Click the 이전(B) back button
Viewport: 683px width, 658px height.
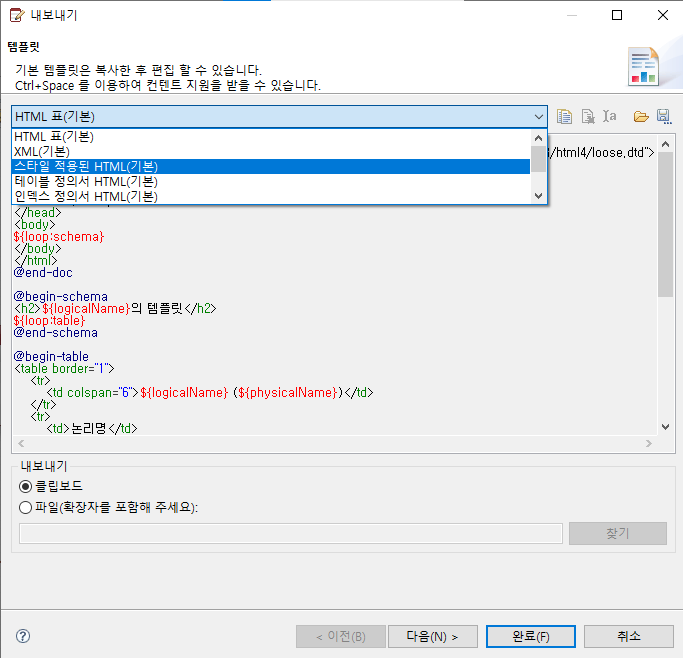click(341, 637)
